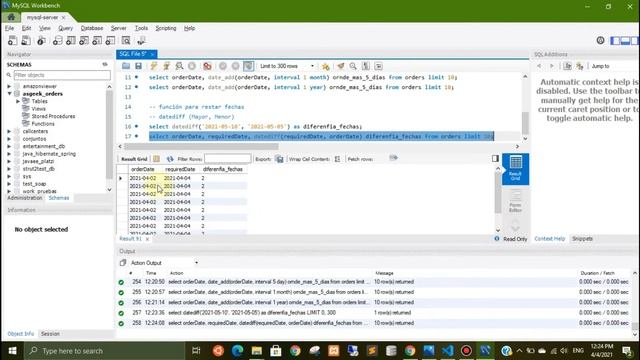This screenshot has height=360, width=640.
Task: Click the Filter objects search field
Action: (62, 75)
